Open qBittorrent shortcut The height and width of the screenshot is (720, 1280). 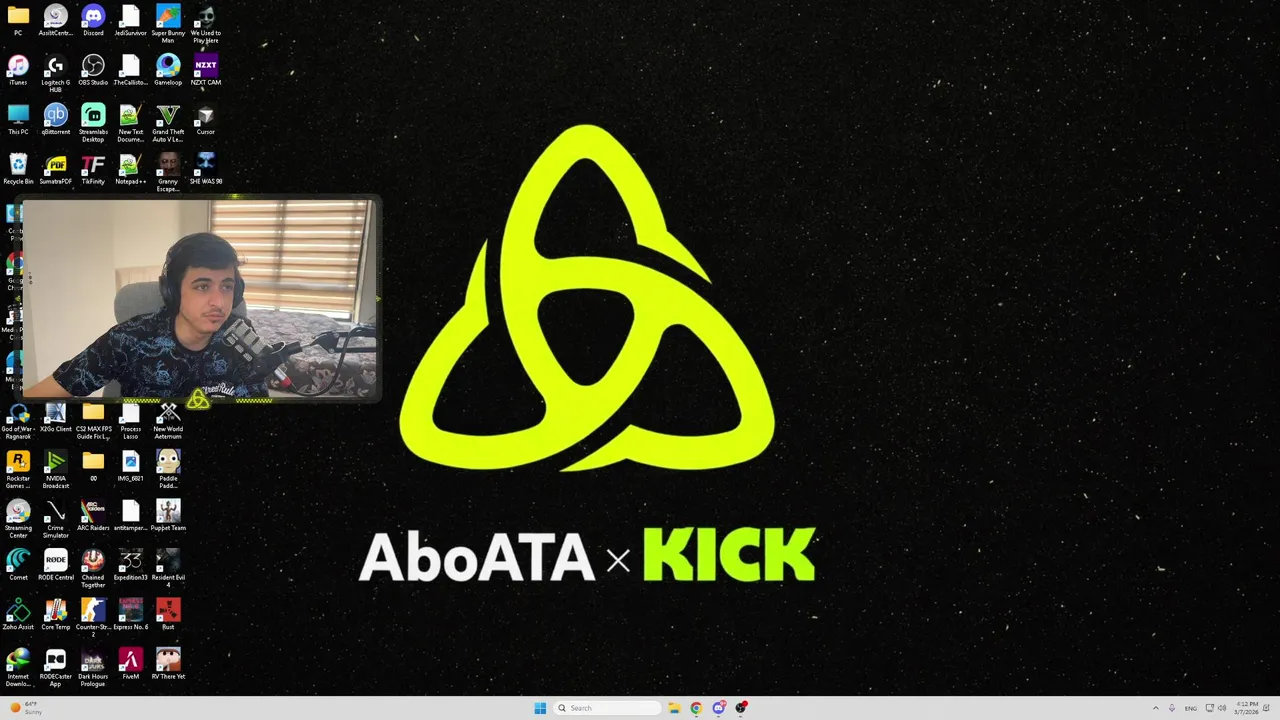click(x=56, y=119)
